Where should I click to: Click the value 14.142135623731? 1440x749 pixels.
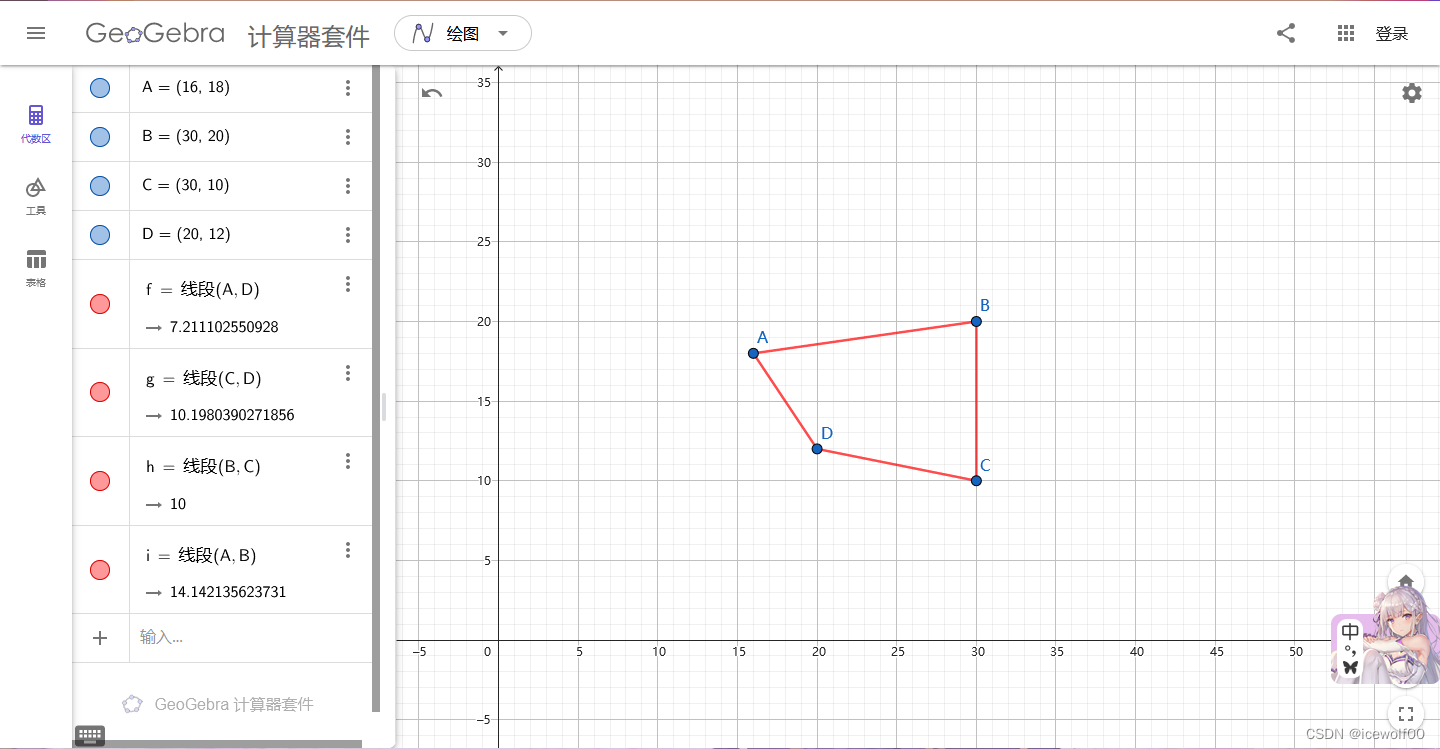[228, 592]
